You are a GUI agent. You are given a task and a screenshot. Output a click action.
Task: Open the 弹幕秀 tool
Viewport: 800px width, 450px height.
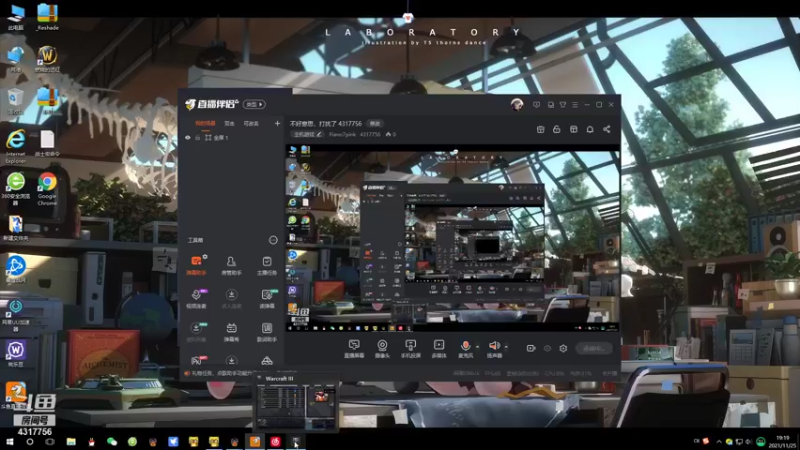coord(231,332)
